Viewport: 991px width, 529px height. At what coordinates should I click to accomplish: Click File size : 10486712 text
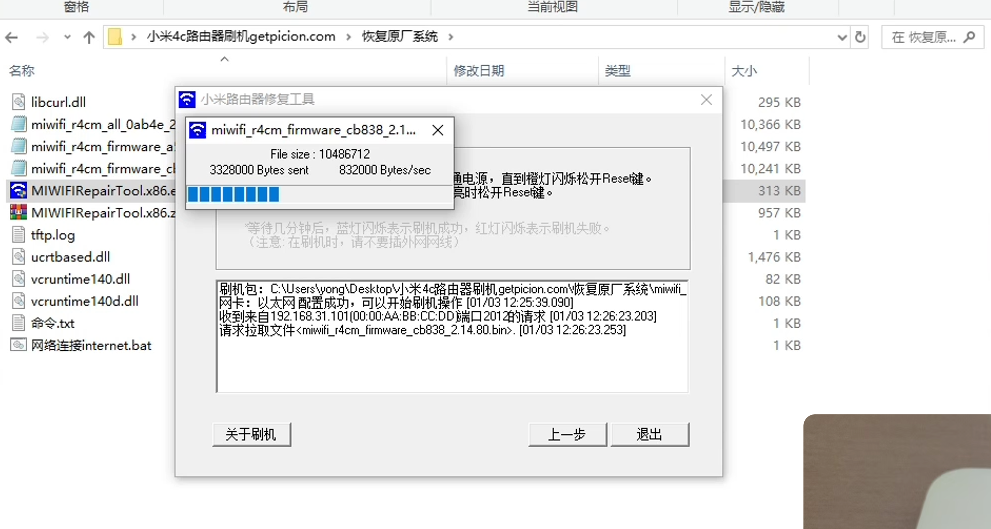coord(320,154)
